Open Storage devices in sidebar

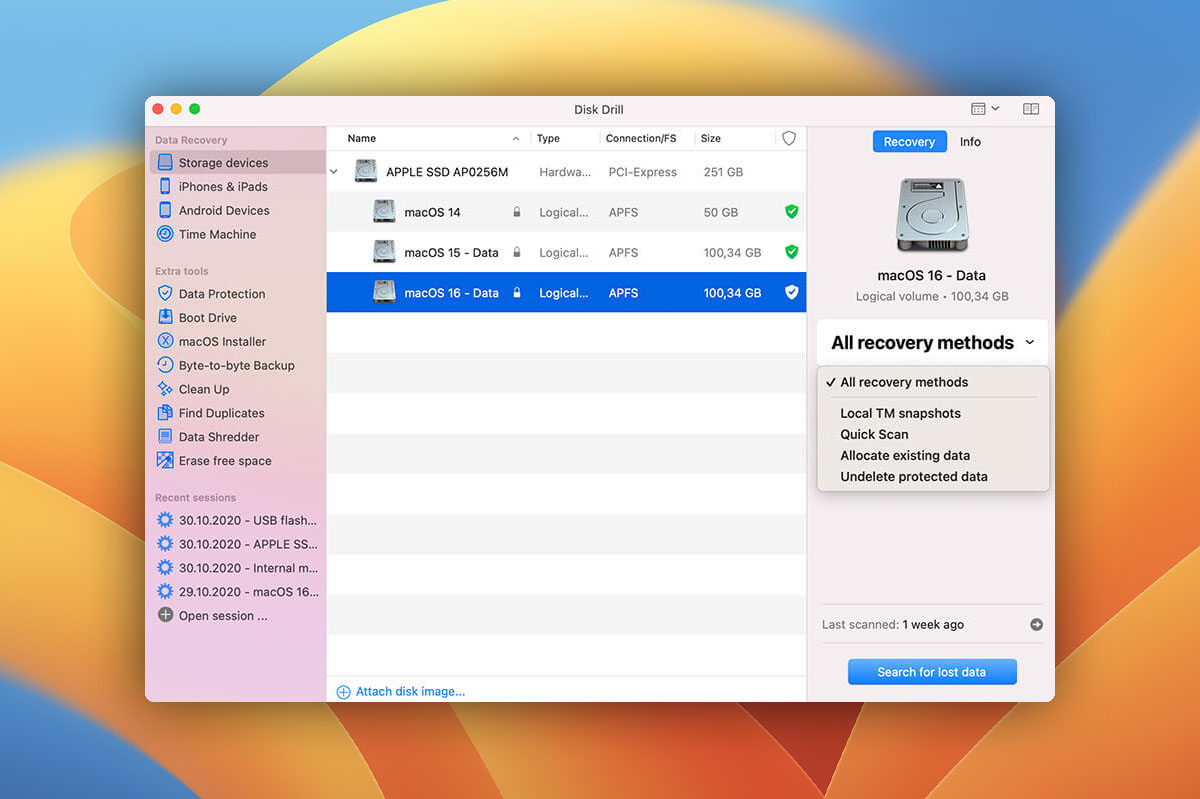pyautogui.click(x=237, y=162)
